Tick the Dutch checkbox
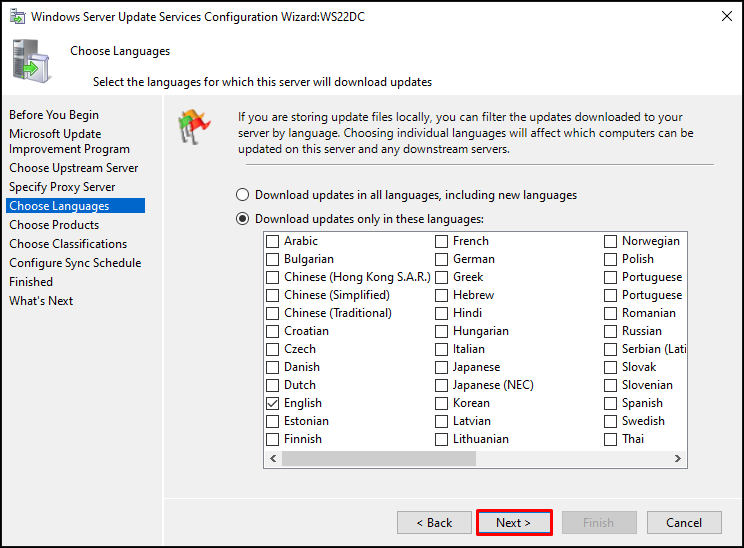744x548 pixels. coord(272,386)
